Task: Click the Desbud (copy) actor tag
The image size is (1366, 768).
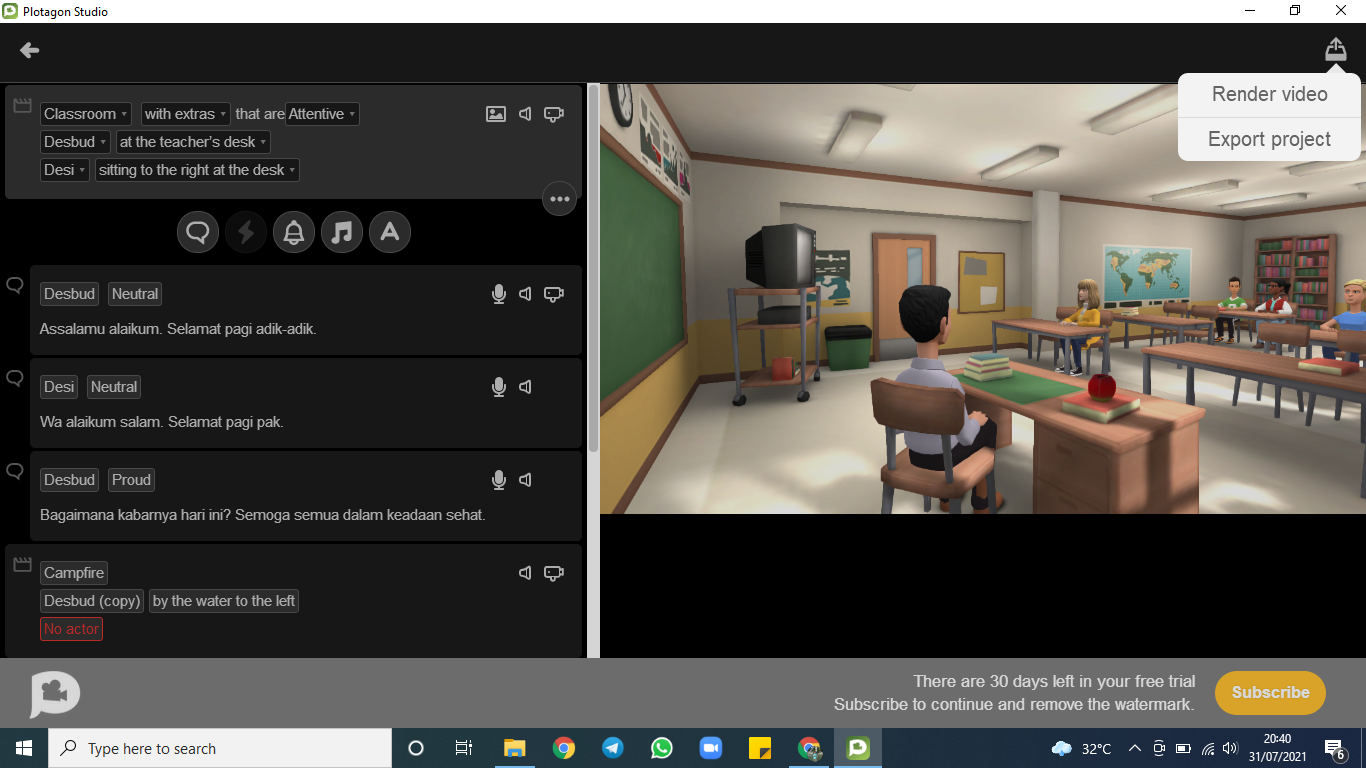Action: [x=92, y=601]
